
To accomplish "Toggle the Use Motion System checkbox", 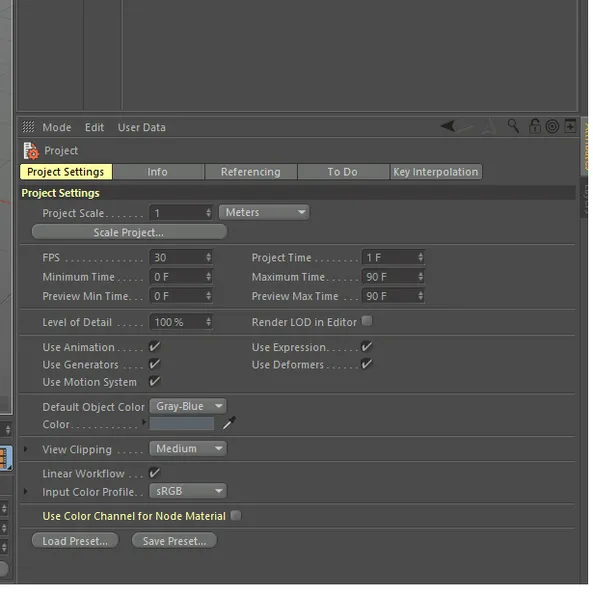I will pyautogui.click(x=154, y=381).
